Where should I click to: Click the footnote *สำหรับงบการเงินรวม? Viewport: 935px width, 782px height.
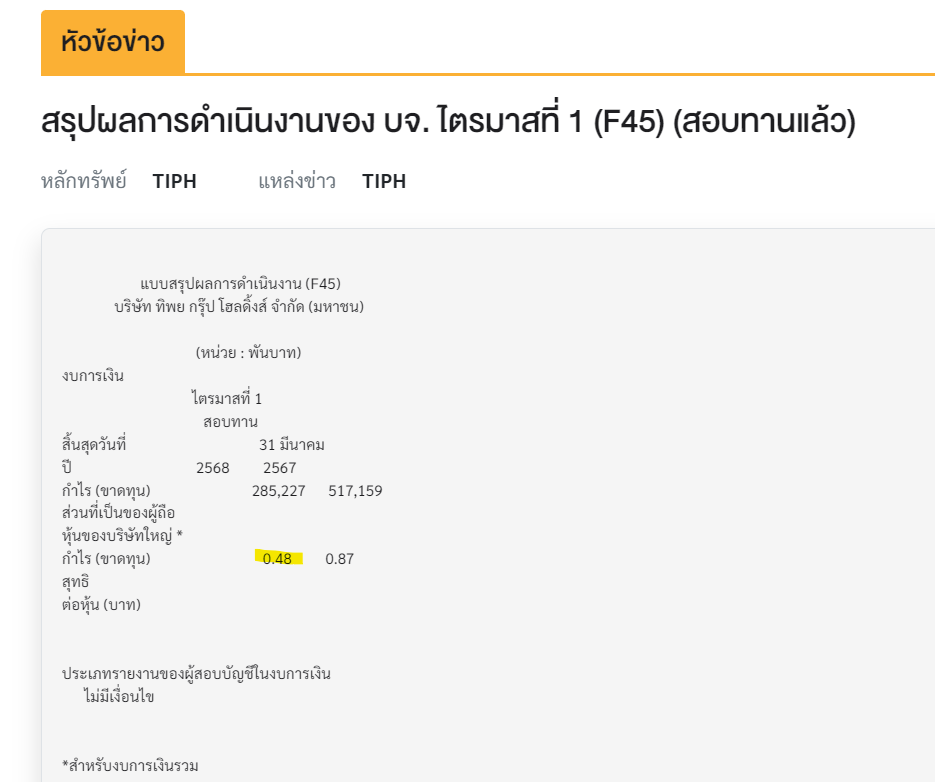tap(130, 765)
